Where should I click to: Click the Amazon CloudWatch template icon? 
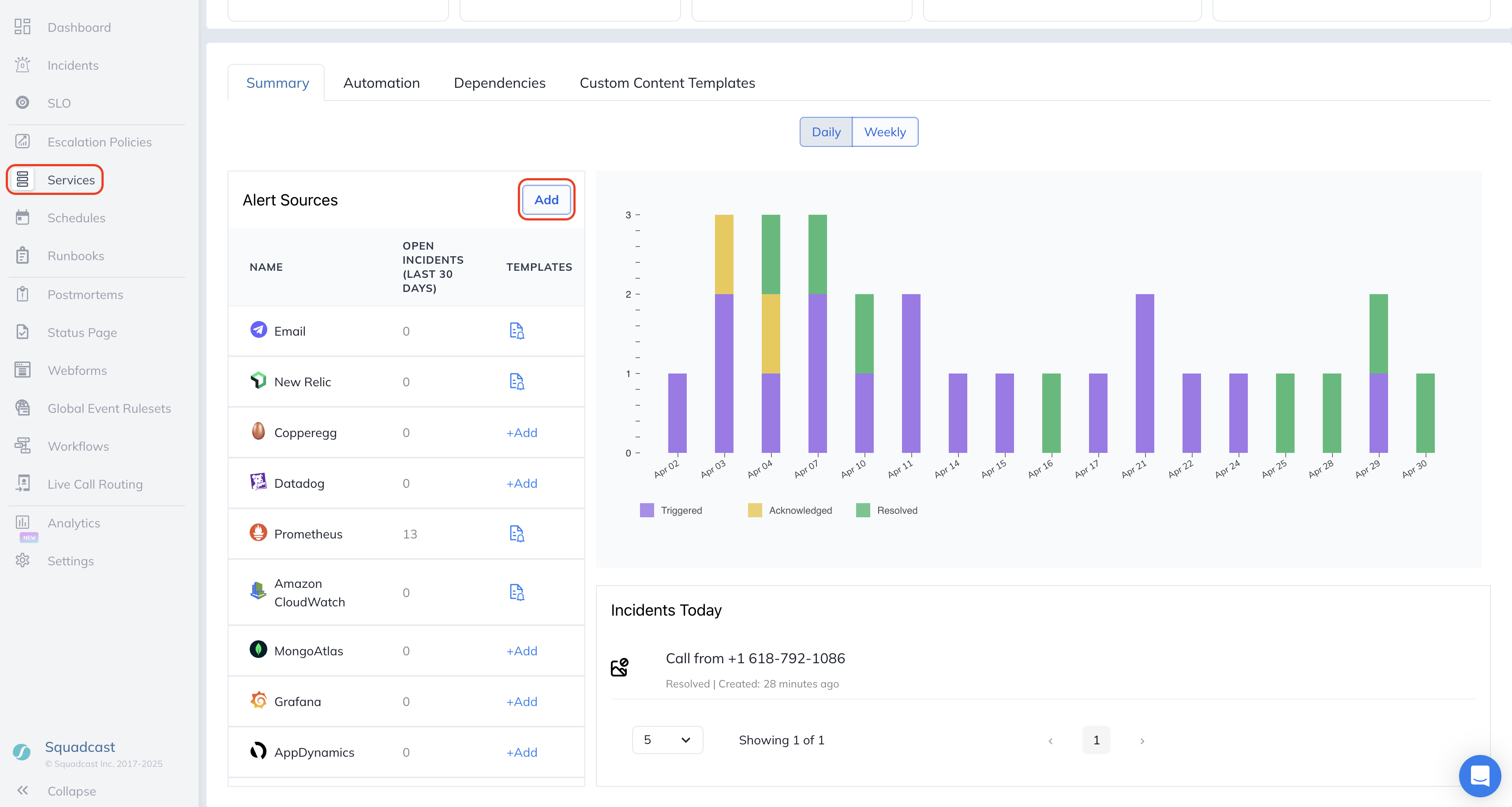click(516, 592)
